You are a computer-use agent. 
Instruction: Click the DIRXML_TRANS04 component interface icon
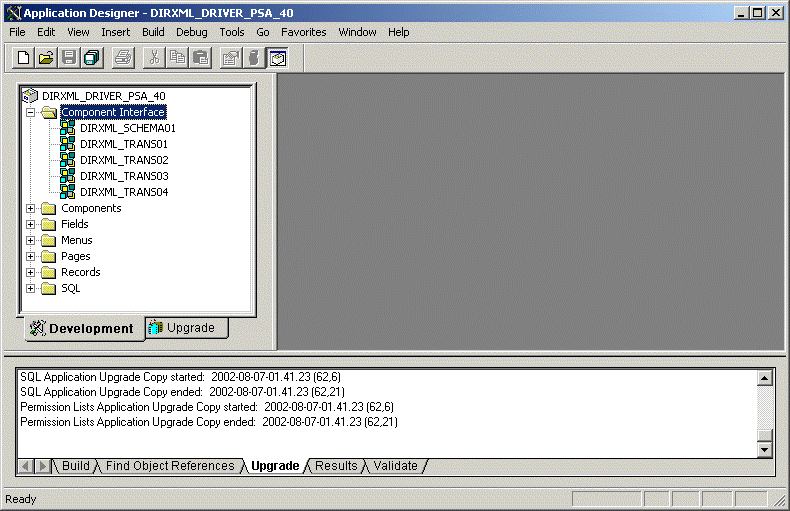68,192
